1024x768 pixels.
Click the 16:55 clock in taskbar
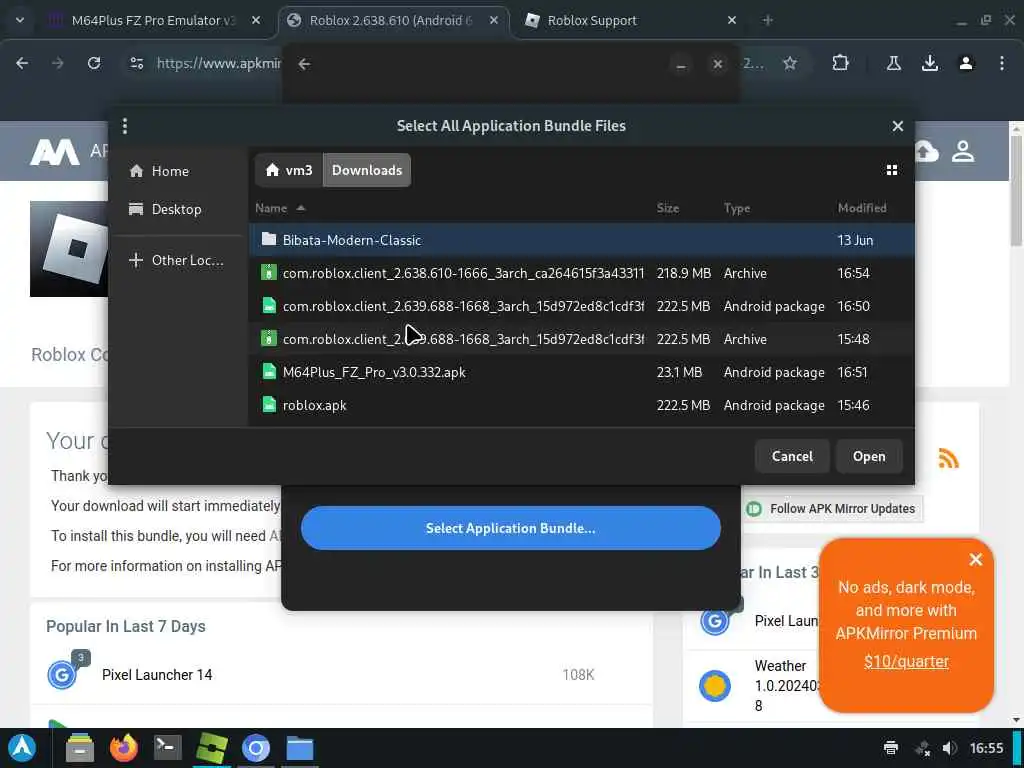click(x=986, y=748)
